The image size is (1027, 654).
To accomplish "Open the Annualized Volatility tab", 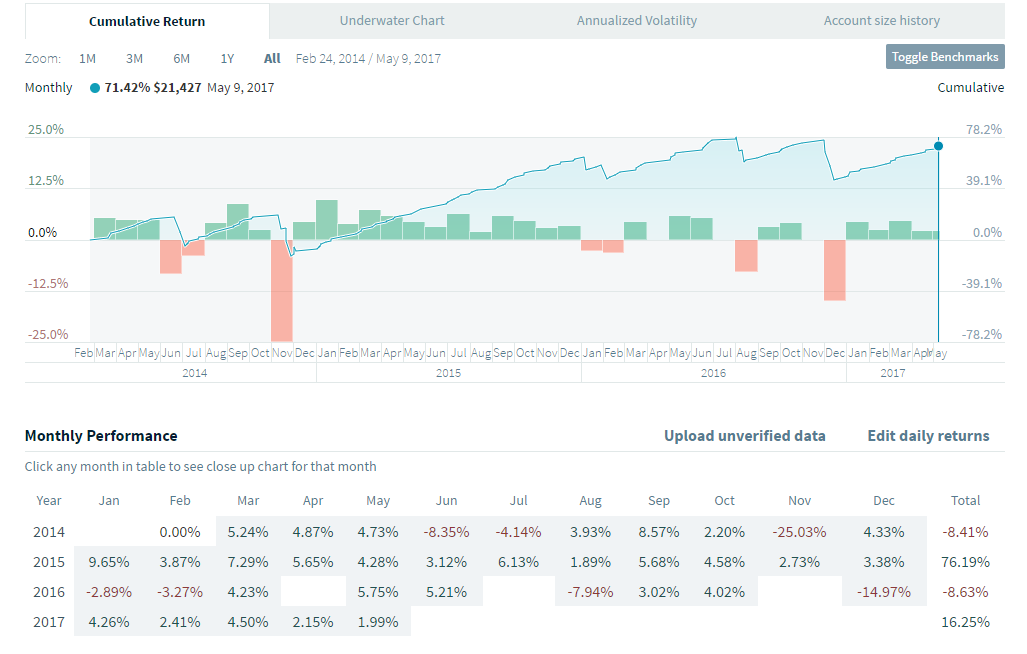I will (637, 20).
